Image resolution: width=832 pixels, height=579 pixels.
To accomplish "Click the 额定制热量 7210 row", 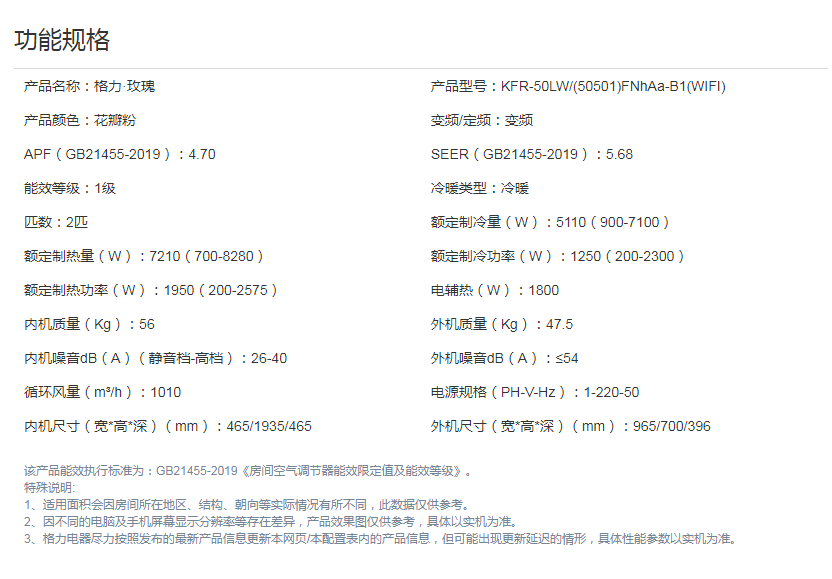I will (x=144, y=256).
